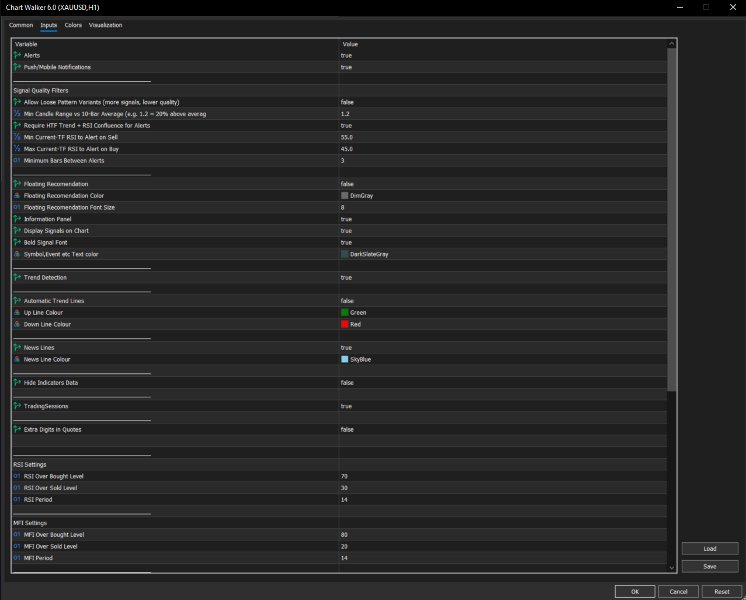Go to the Visualization tab

106,25
